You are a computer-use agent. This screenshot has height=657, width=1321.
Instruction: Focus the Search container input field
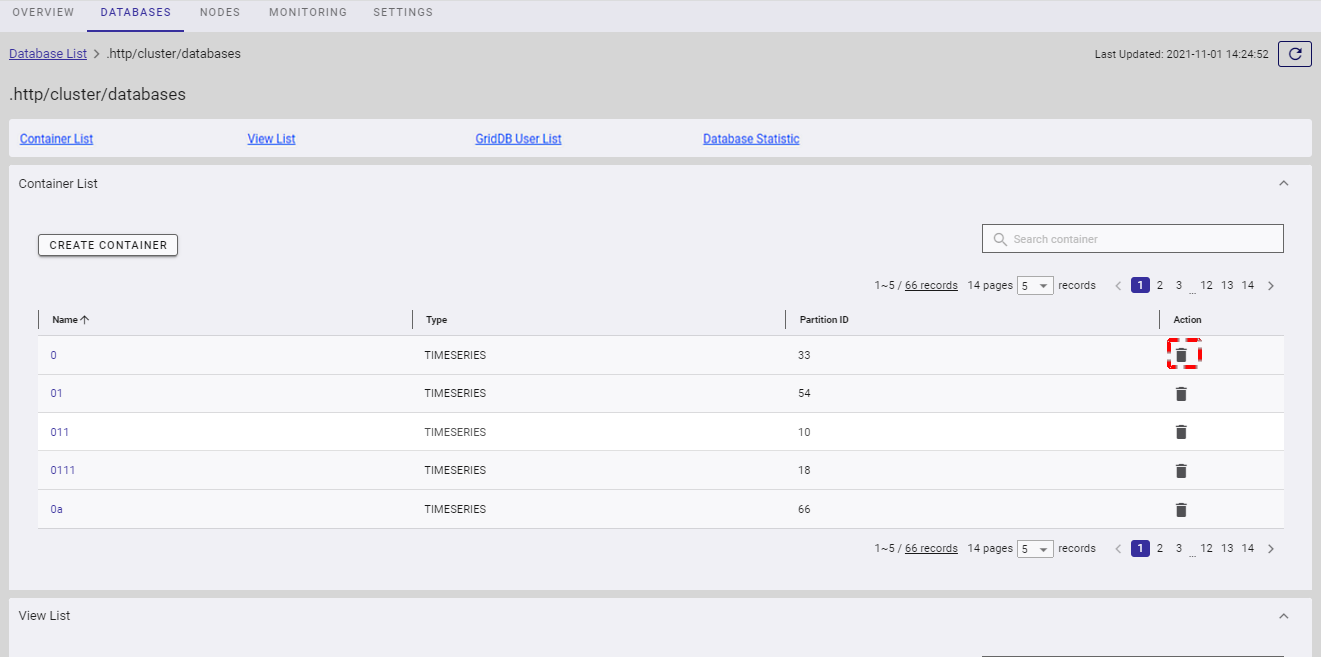pos(1140,239)
